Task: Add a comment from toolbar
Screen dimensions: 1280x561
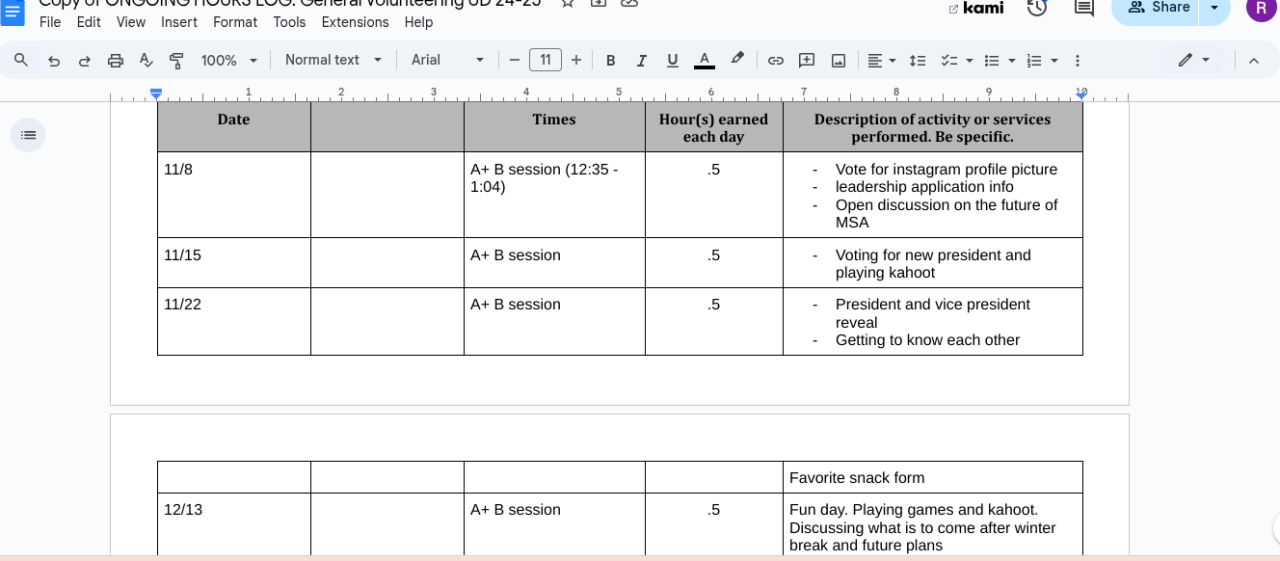Action: [807, 60]
